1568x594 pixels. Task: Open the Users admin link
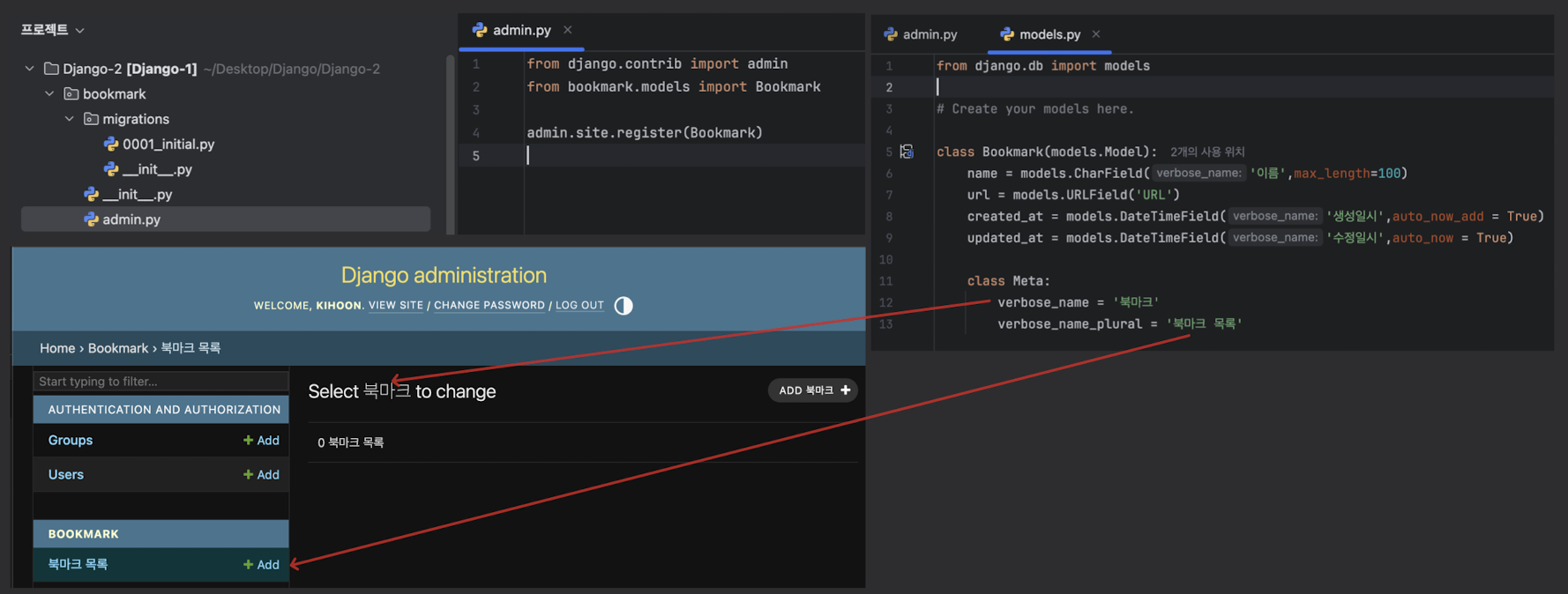66,474
